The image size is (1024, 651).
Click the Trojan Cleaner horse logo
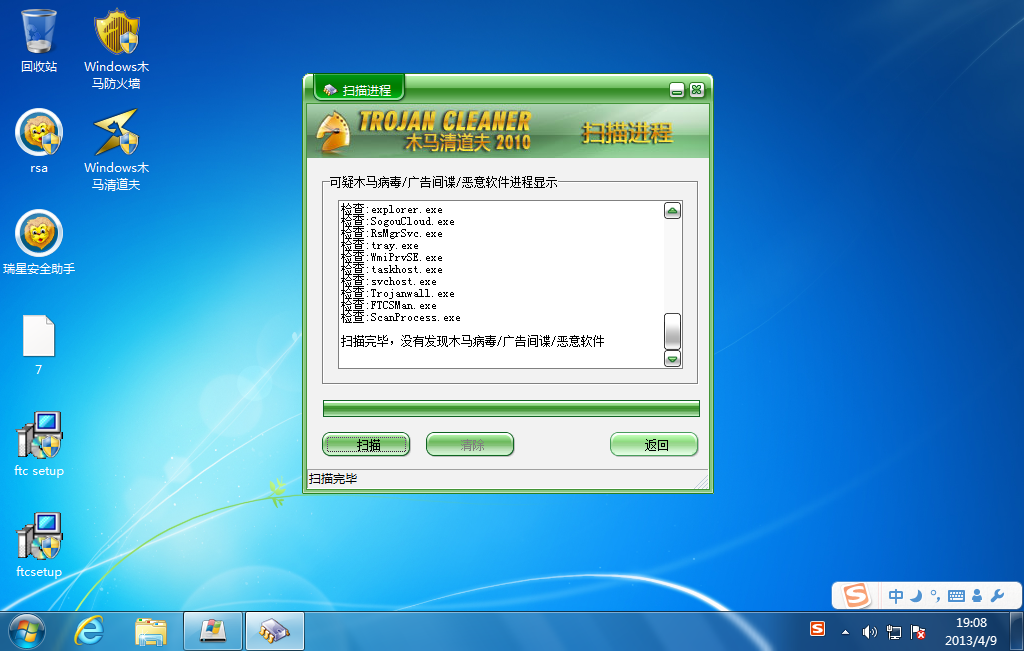[x=333, y=131]
